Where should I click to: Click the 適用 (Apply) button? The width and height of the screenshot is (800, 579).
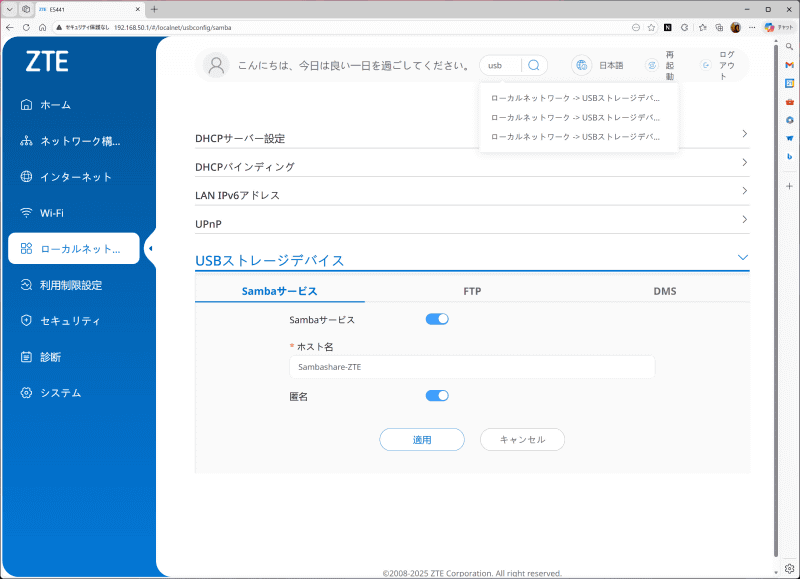pos(421,439)
